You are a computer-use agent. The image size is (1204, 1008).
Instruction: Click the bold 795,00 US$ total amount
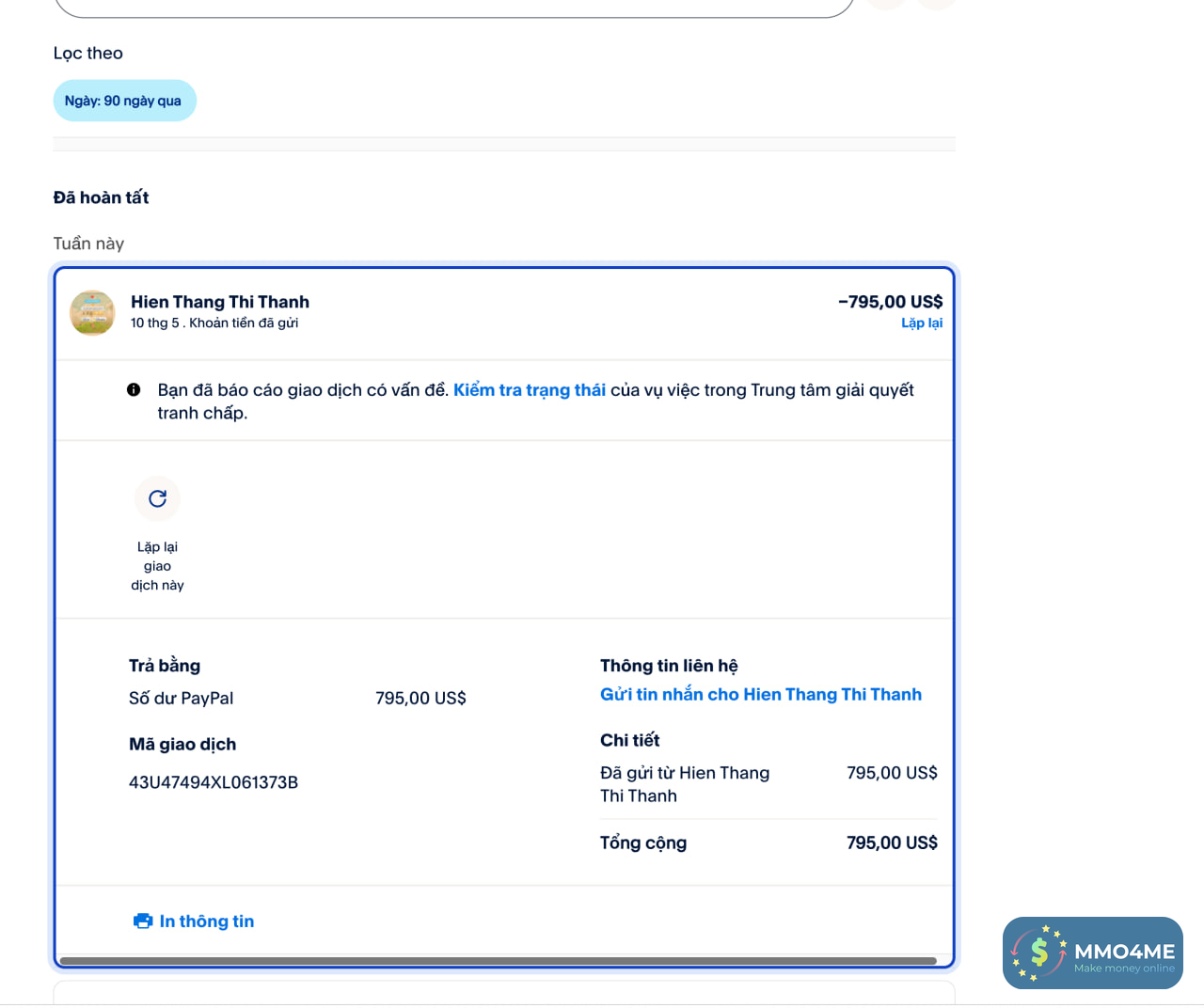coord(892,843)
